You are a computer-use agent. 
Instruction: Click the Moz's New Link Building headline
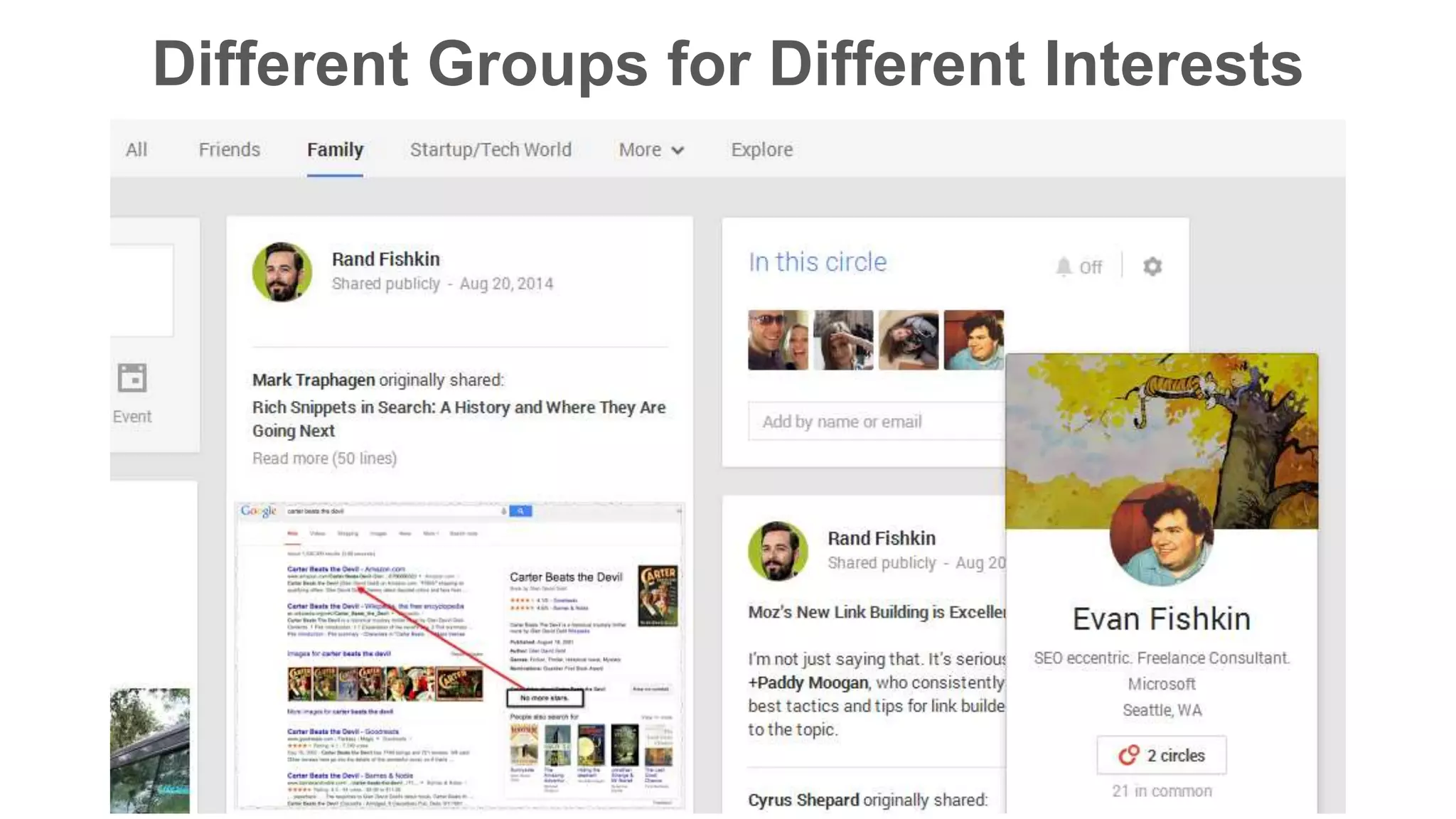(x=877, y=612)
